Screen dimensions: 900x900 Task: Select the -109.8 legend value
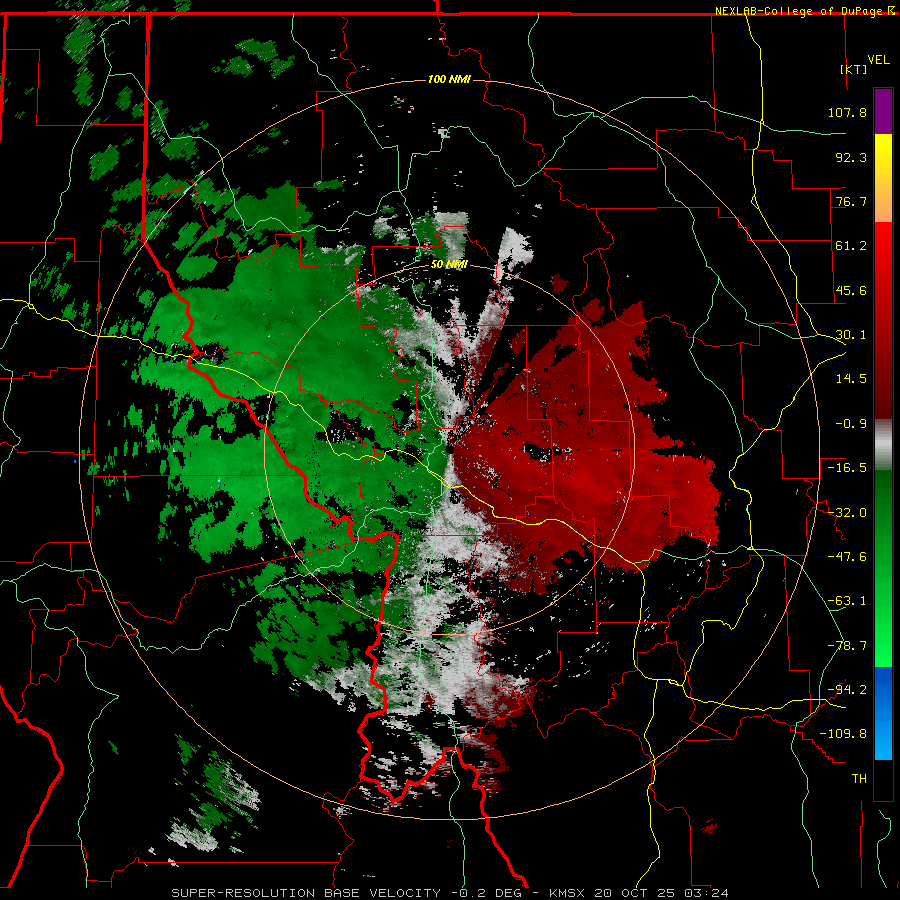843,734
